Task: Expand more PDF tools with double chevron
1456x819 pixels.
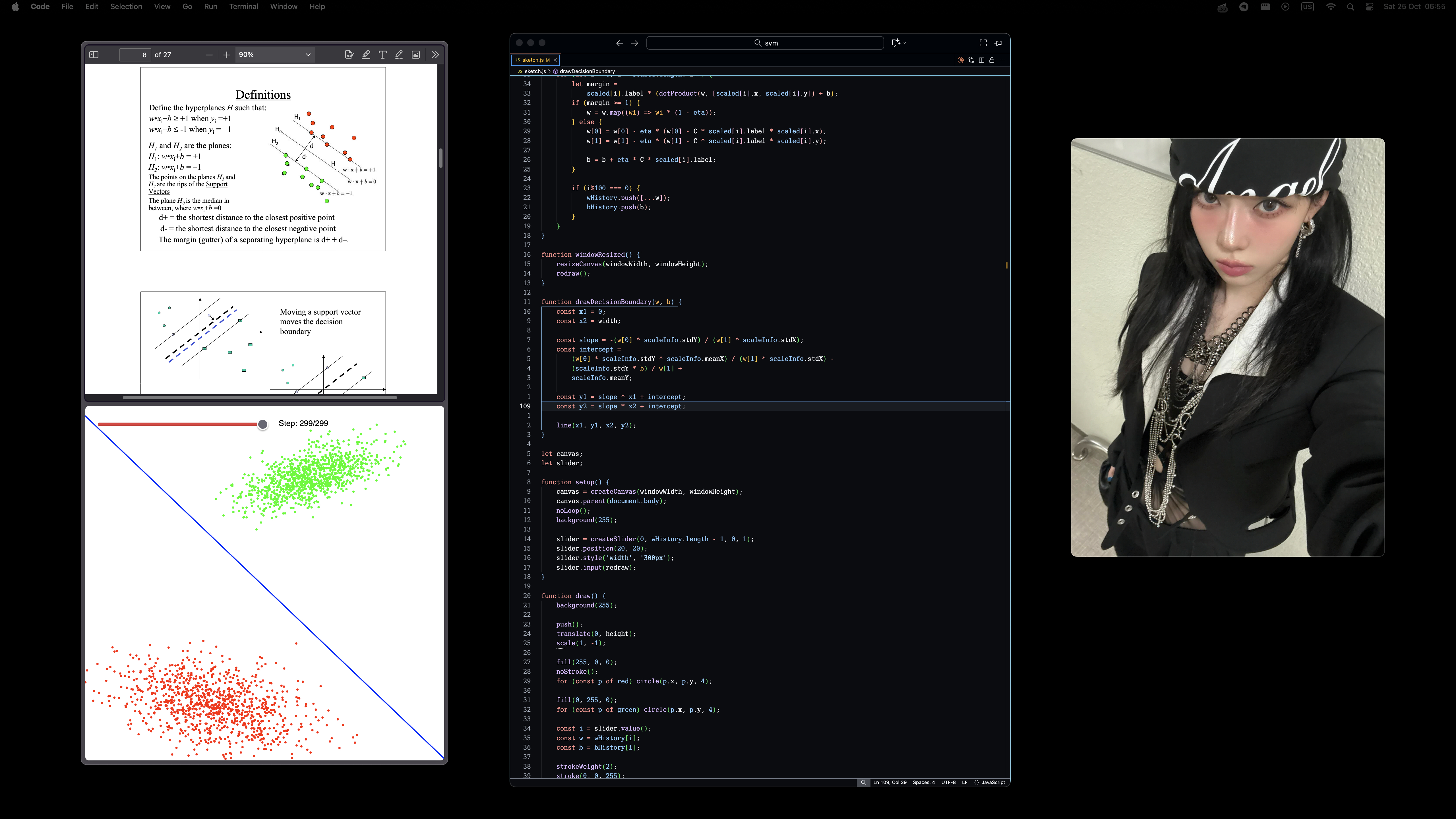Action: tap(435, 55)
